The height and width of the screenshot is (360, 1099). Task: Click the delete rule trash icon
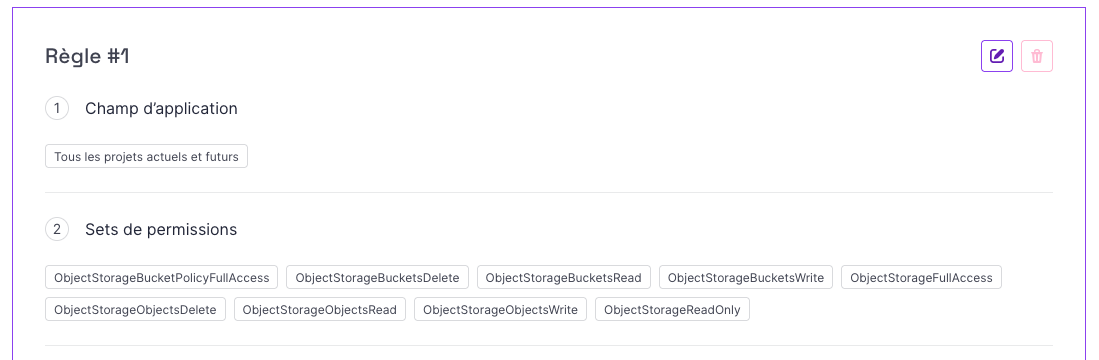pyautogui.click(x=1037, y=56)
